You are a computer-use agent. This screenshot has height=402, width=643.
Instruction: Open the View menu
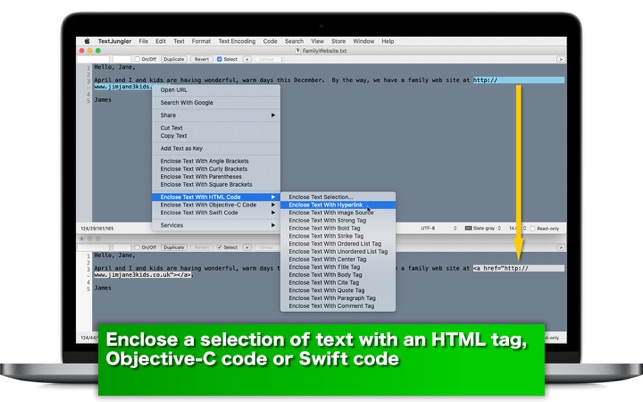point(317,41)
